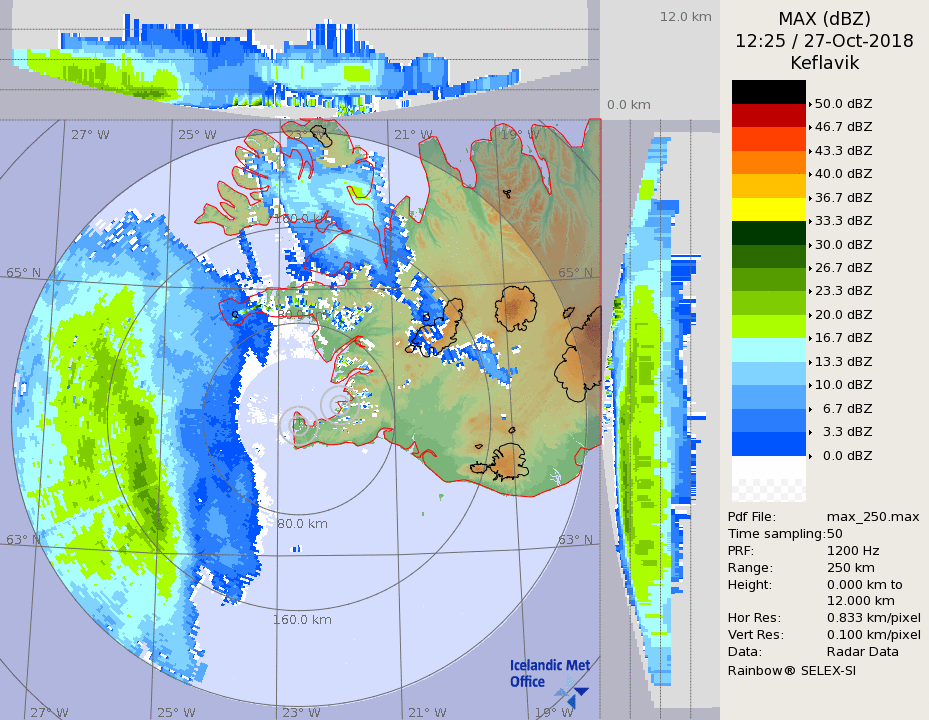Choose the lime 16.7 dBZ legend swatch
Image resolution: width=929 pixels, height=720 pixels.
tap(768, 326)
